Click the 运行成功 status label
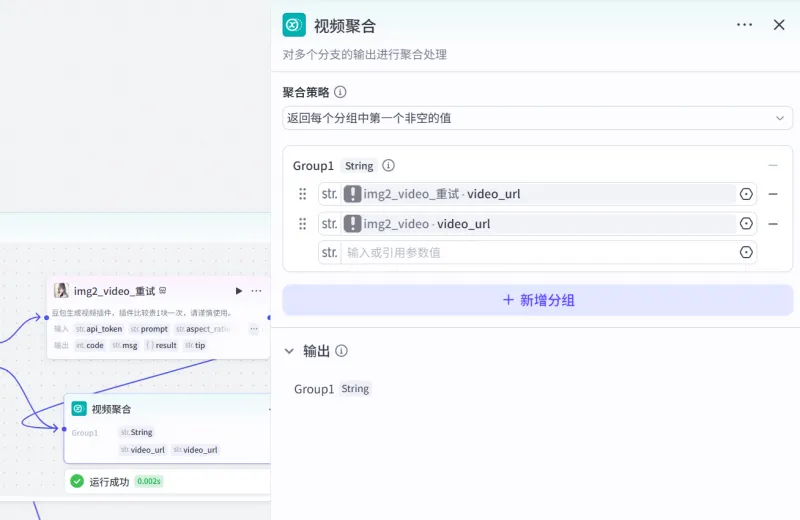This screenshot has width=800, height=520. [x=109, y=482]
